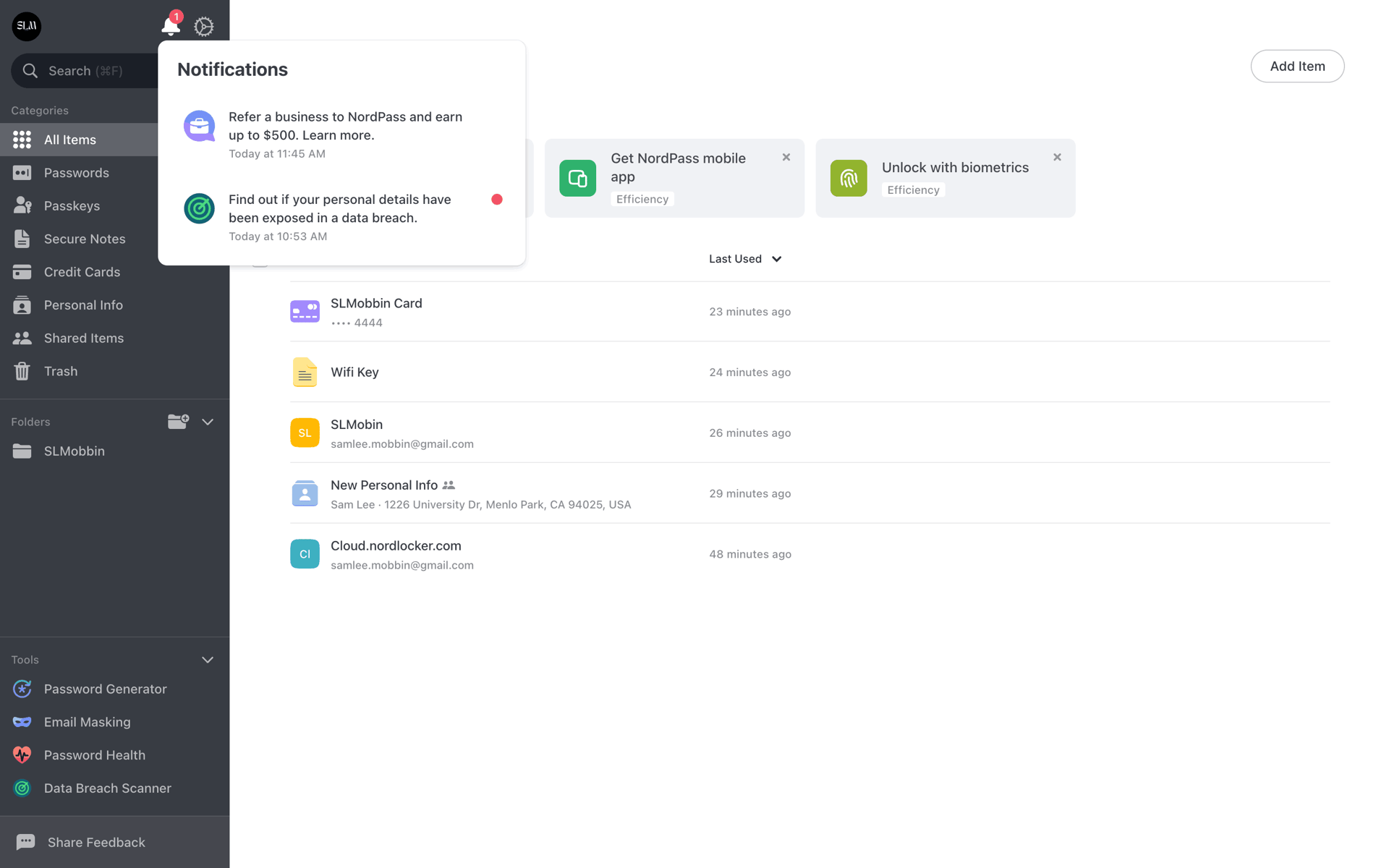This screenshot has width=1389, height=868.
Task: Open the data breach exposure notification
Action: (x=341, y=217)
